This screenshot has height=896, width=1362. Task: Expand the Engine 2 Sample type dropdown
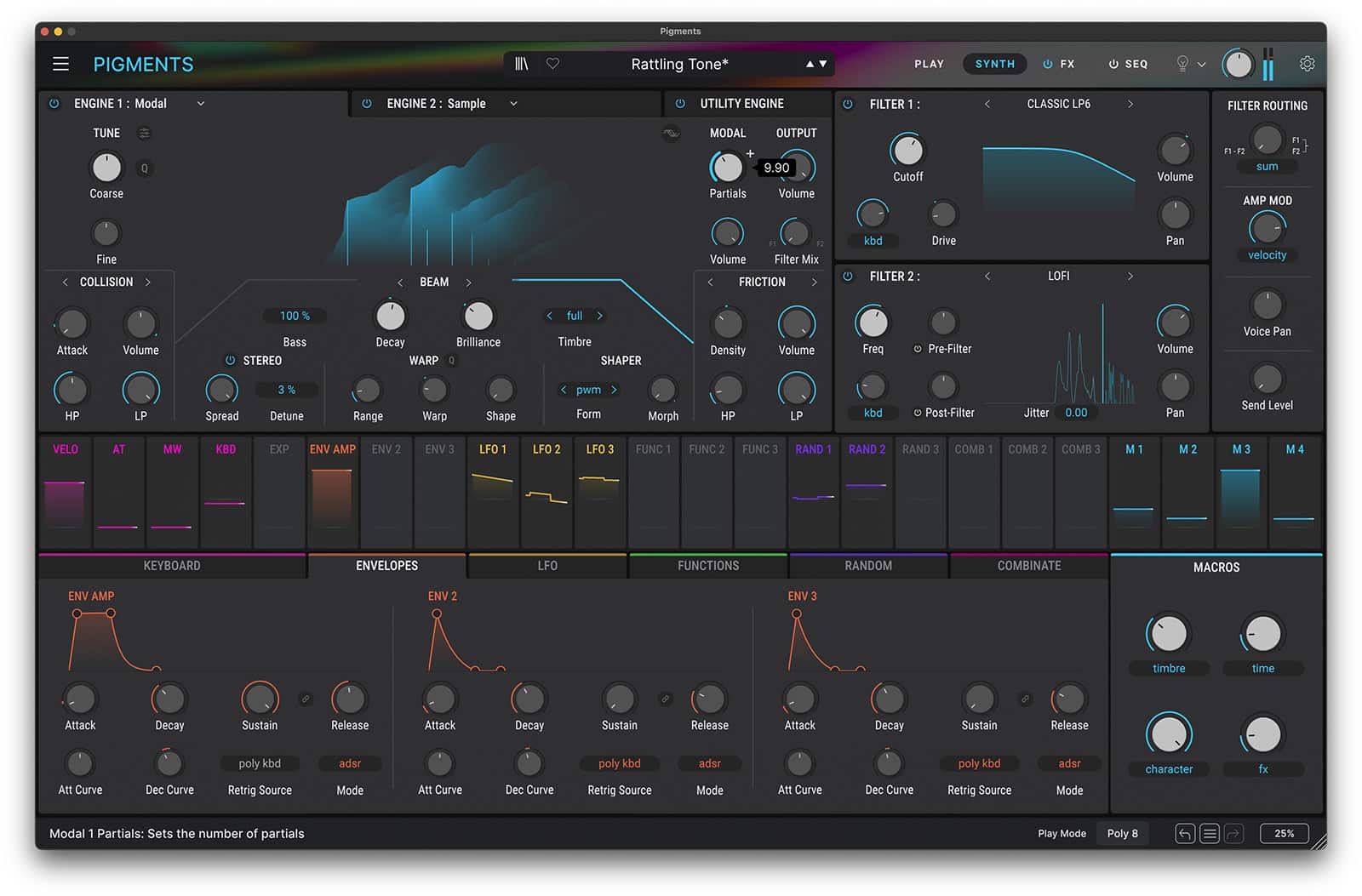pyautogui.click(x=514, y=104)
